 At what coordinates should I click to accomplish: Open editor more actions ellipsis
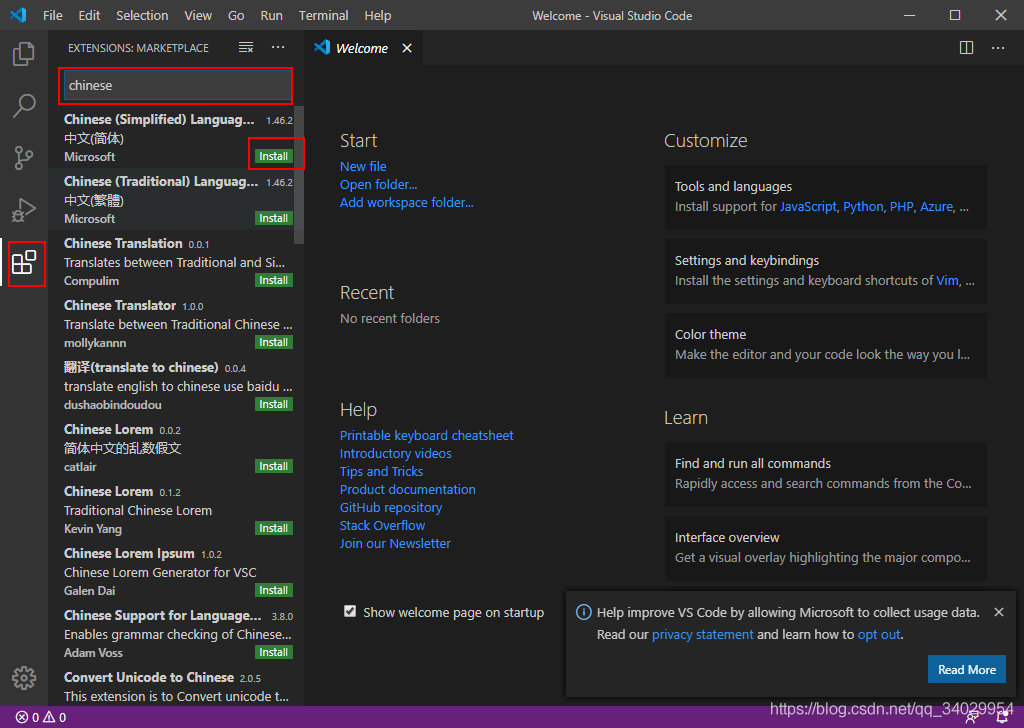tap(998, 48)
